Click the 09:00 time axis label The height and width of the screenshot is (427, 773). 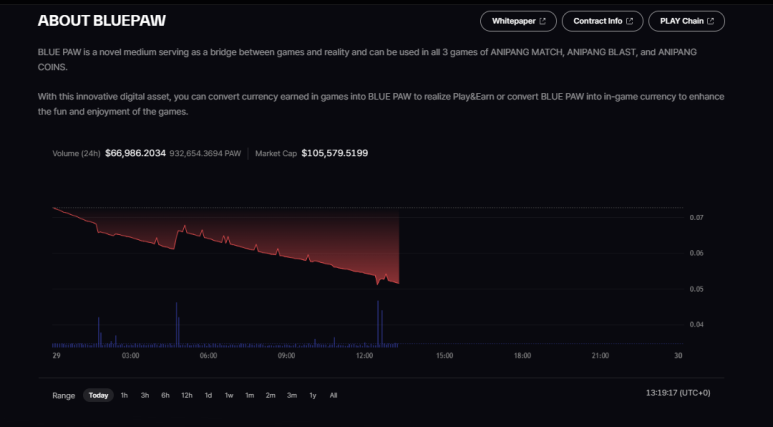[x=286, y=356]
